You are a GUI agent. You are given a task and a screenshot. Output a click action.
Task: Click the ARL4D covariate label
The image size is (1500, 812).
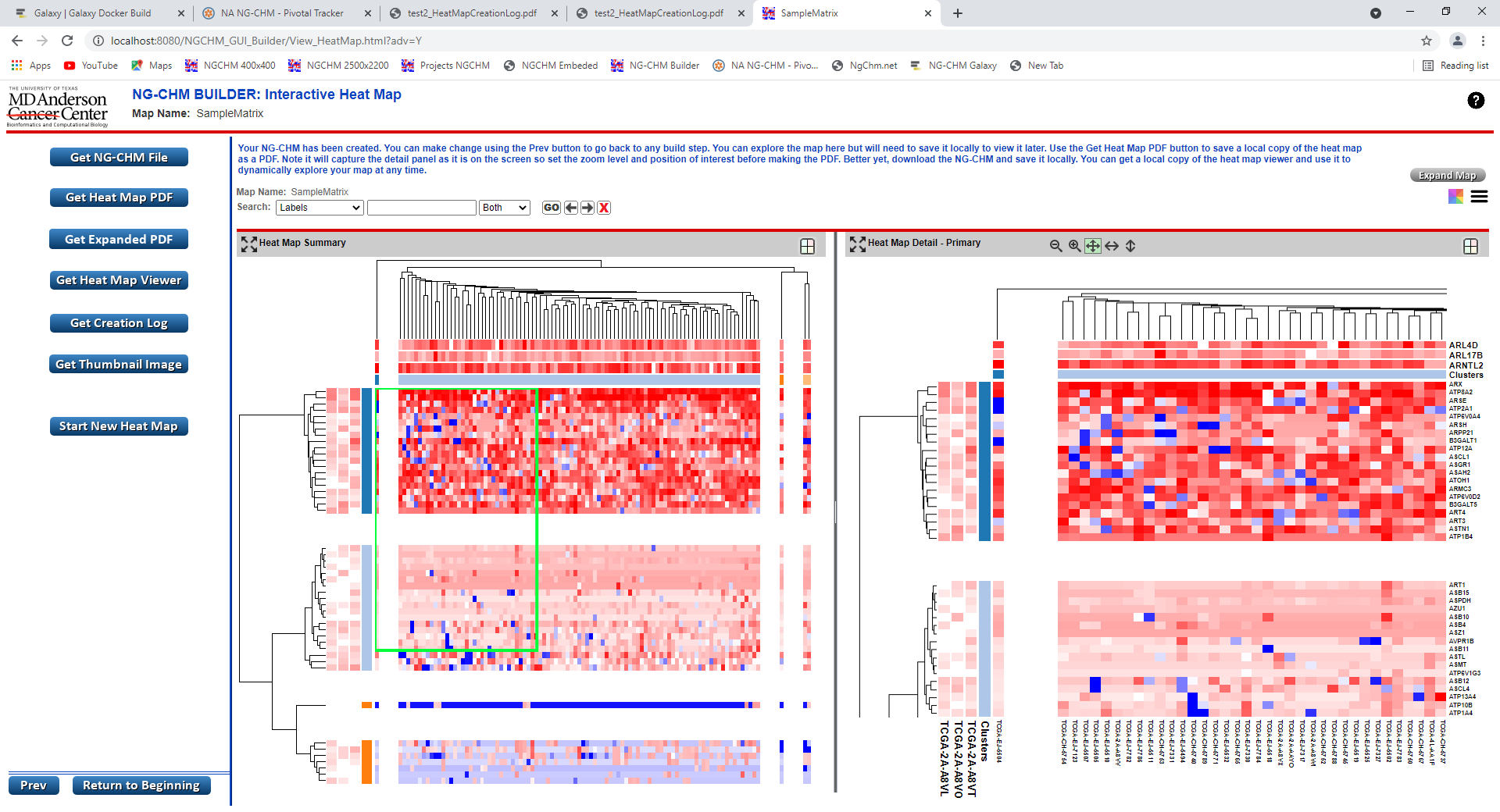1463,345
